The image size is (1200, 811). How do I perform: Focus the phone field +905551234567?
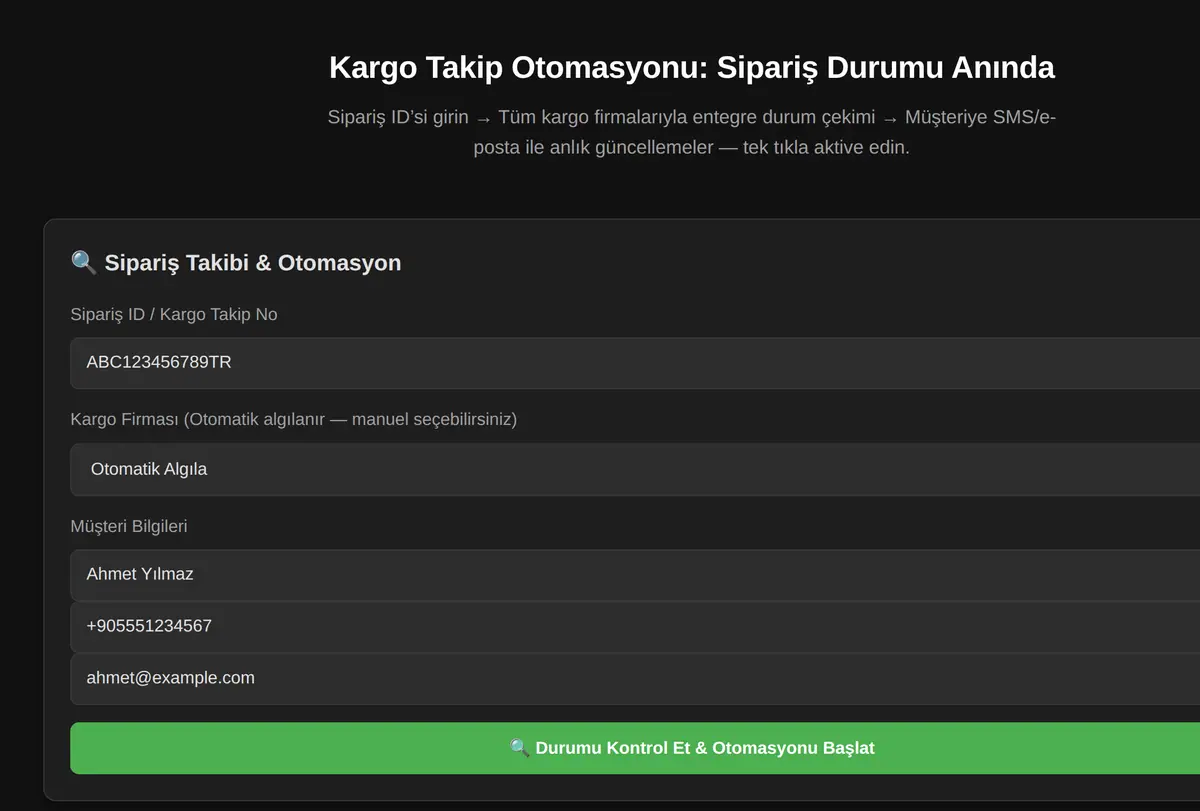(635, 627)
